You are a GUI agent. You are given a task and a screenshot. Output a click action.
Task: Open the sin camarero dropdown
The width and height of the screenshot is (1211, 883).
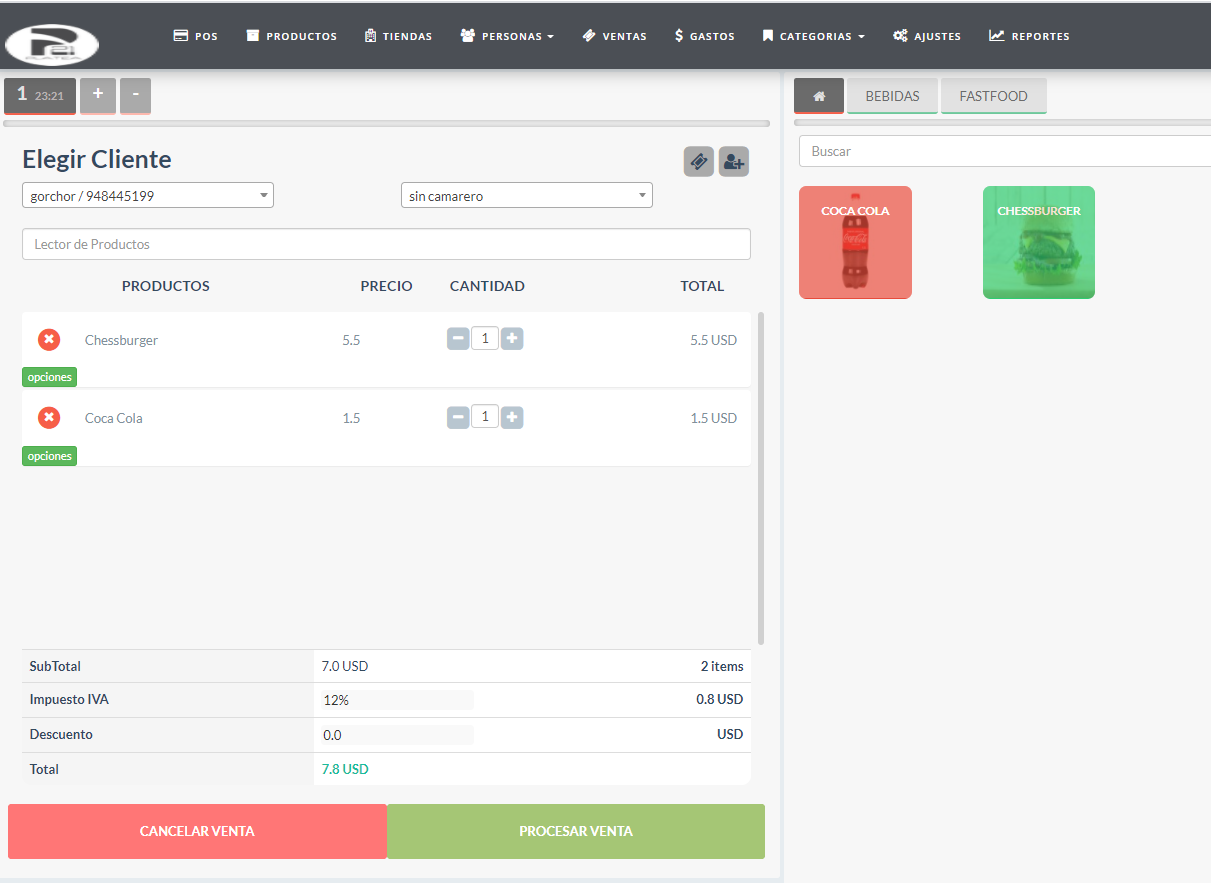click(x=526, y=195)
